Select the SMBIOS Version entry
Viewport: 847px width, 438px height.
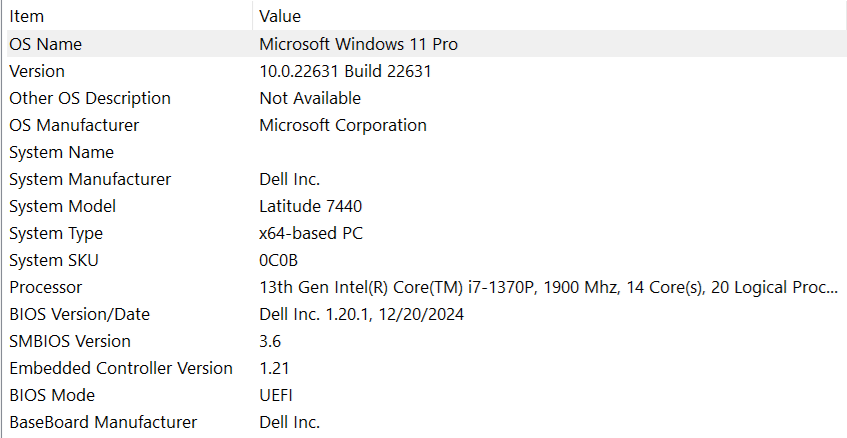tap(70, 341)
